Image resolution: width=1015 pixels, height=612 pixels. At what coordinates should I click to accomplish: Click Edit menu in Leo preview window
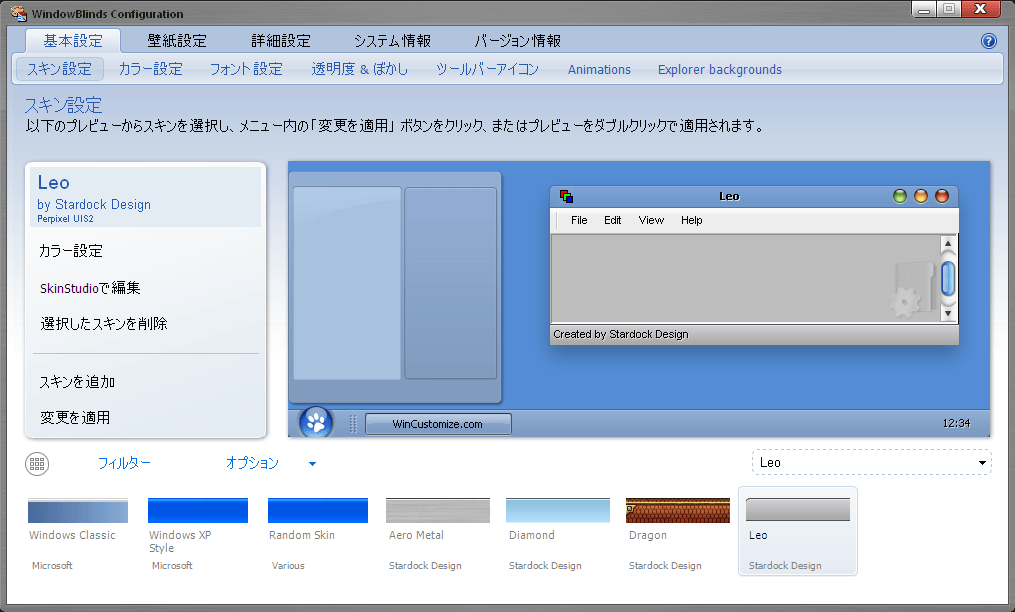pyautogui.click(x=612, y=220)
